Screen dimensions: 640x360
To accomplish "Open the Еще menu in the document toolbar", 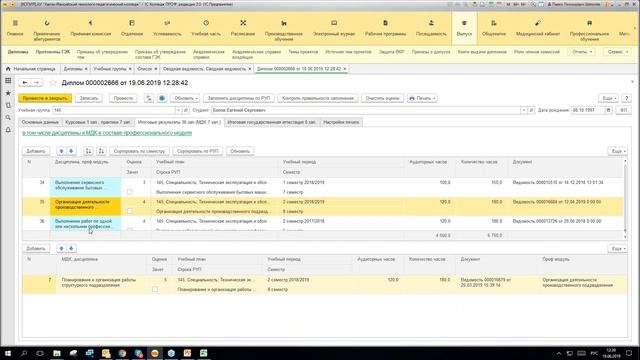I will pos(608,98).
